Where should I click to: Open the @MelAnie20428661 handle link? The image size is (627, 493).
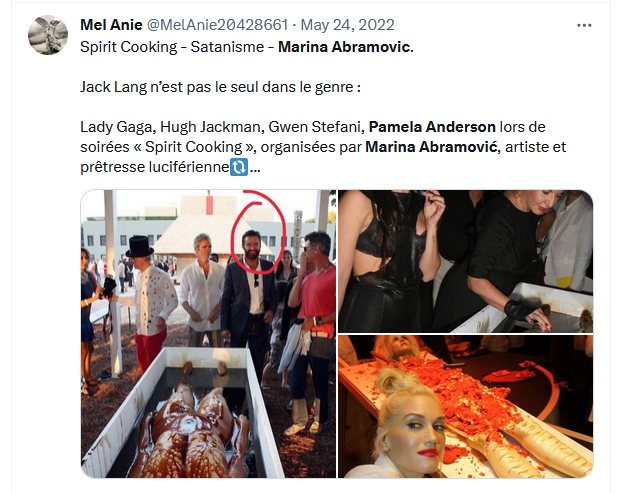point(218,25)
